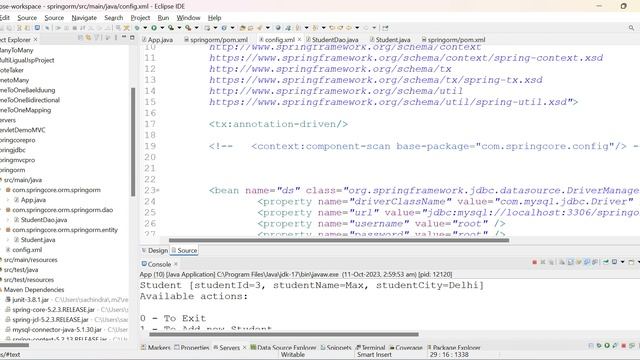The width and height of the screenshot is (640, 360).
Task: Open the Run button's dropdown arrow
Action: click(162, 28)
